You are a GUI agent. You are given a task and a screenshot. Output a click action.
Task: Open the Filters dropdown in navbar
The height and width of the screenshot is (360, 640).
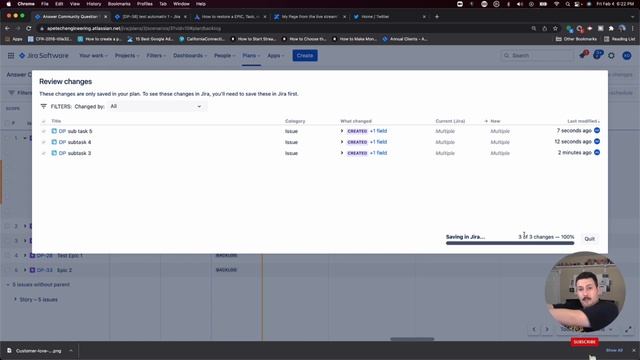click(x=156, y=56)
